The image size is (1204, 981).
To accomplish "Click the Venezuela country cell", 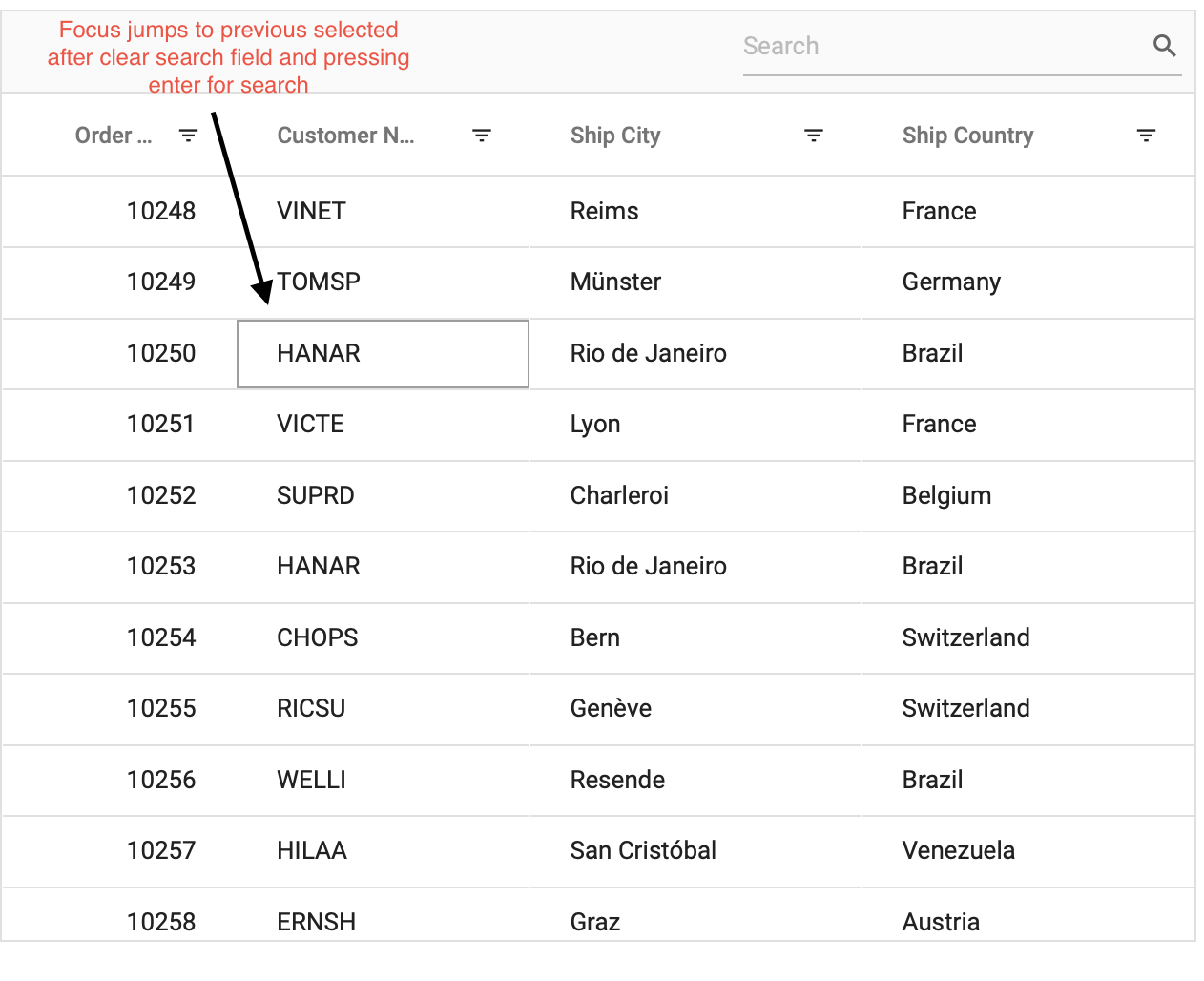I will pyautogui.click(x=958, y=850).
